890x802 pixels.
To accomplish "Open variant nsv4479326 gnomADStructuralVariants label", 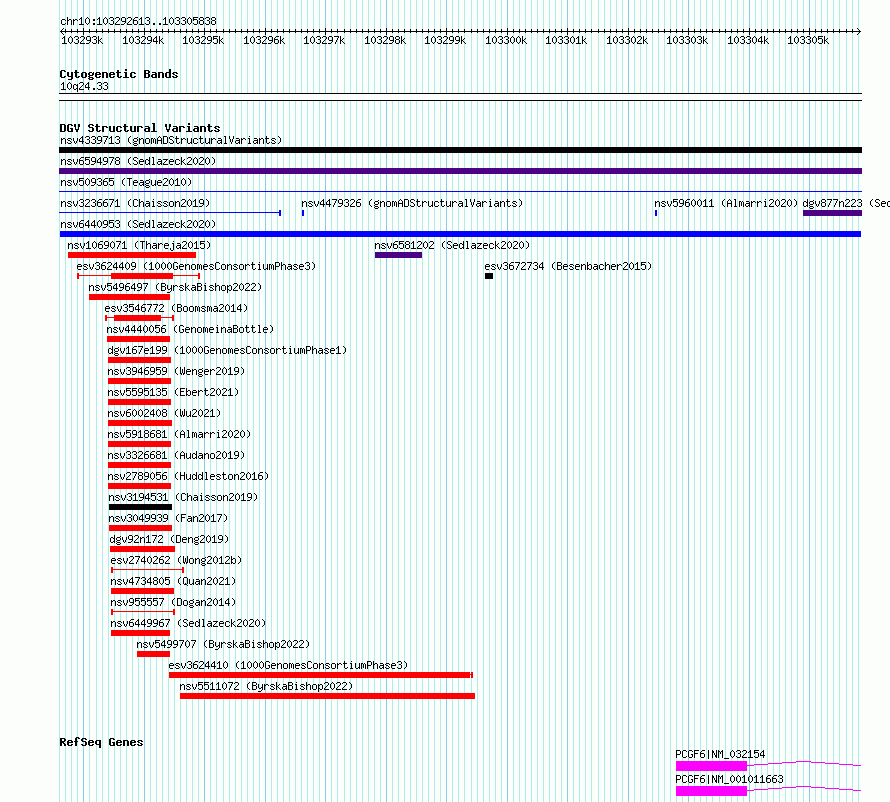I will click(x=412, y=203).
